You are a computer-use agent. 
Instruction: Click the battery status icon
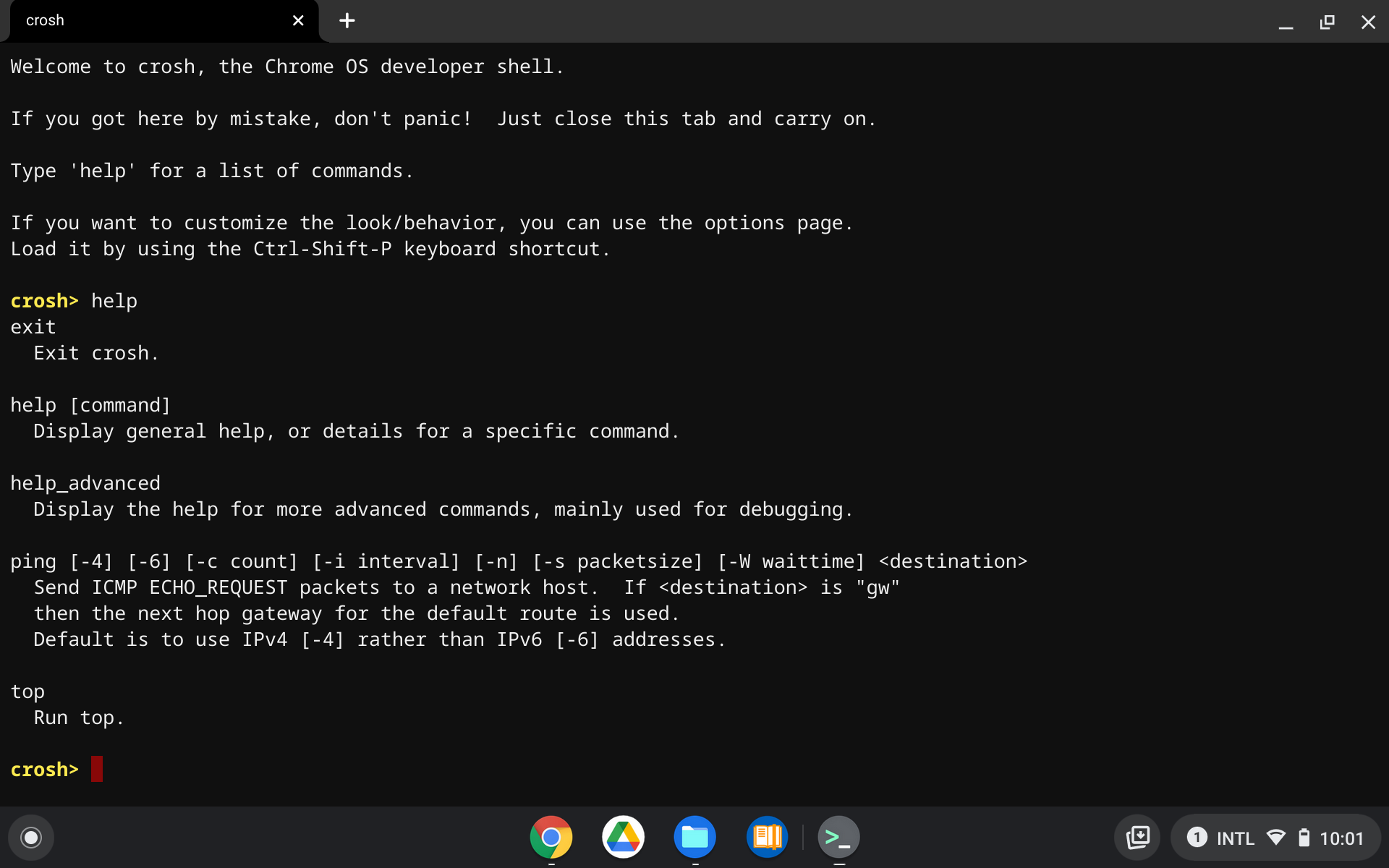click(1304, 838)
